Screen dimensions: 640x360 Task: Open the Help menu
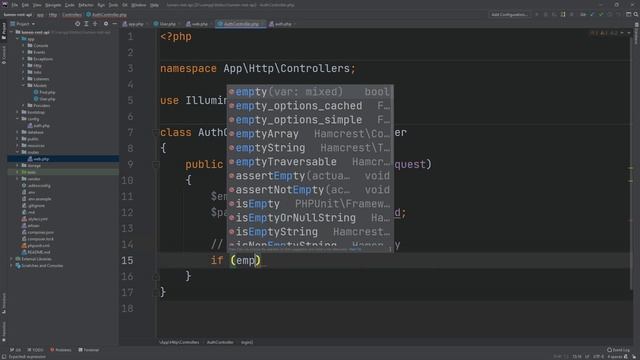154,5
